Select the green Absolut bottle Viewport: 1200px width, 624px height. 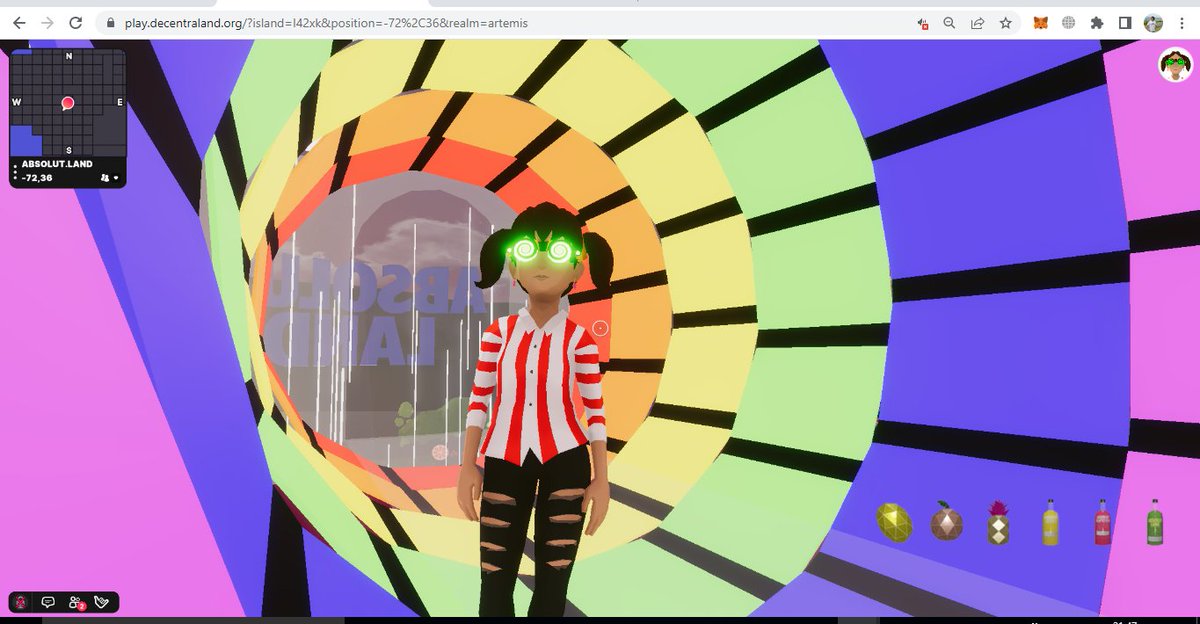[1155, 522]
